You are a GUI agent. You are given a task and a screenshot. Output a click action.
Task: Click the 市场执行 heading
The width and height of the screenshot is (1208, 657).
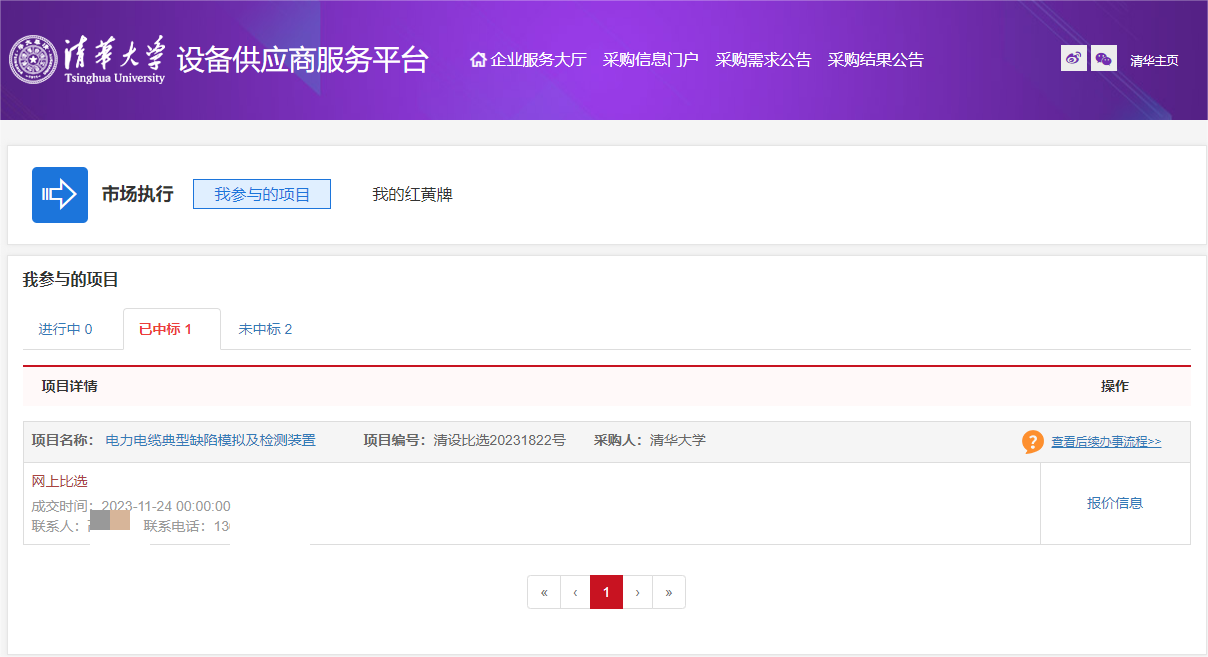(x=137, y=194)
